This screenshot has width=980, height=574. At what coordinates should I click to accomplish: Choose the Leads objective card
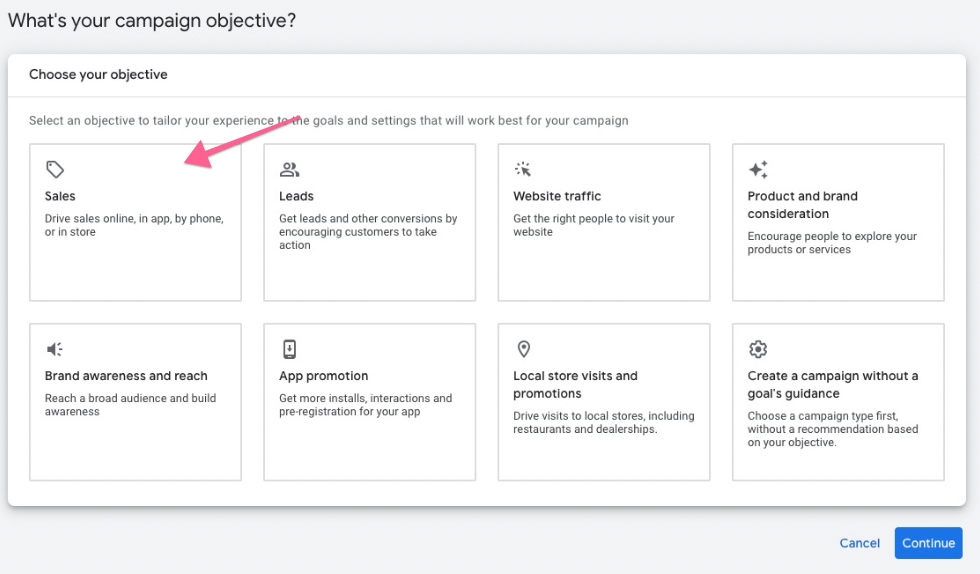pyautogui.click(x=369, y=222)
